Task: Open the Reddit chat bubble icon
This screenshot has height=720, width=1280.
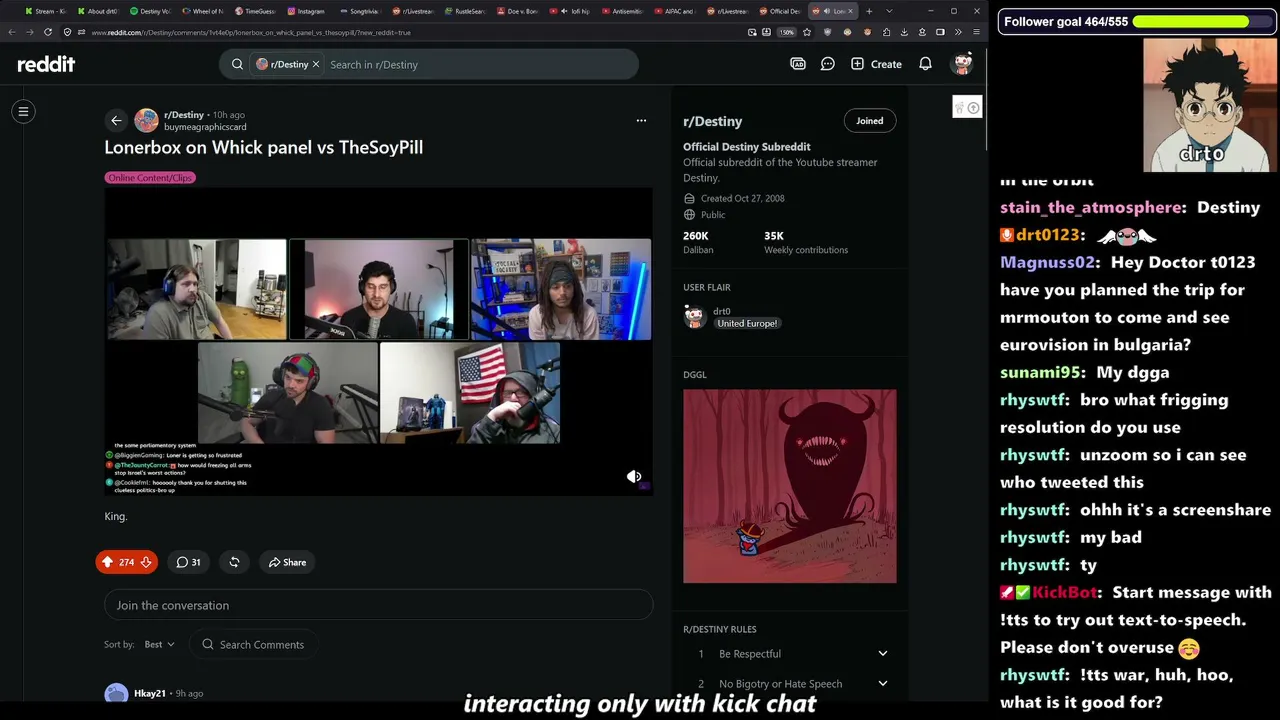Action: (x=828, y=64)
